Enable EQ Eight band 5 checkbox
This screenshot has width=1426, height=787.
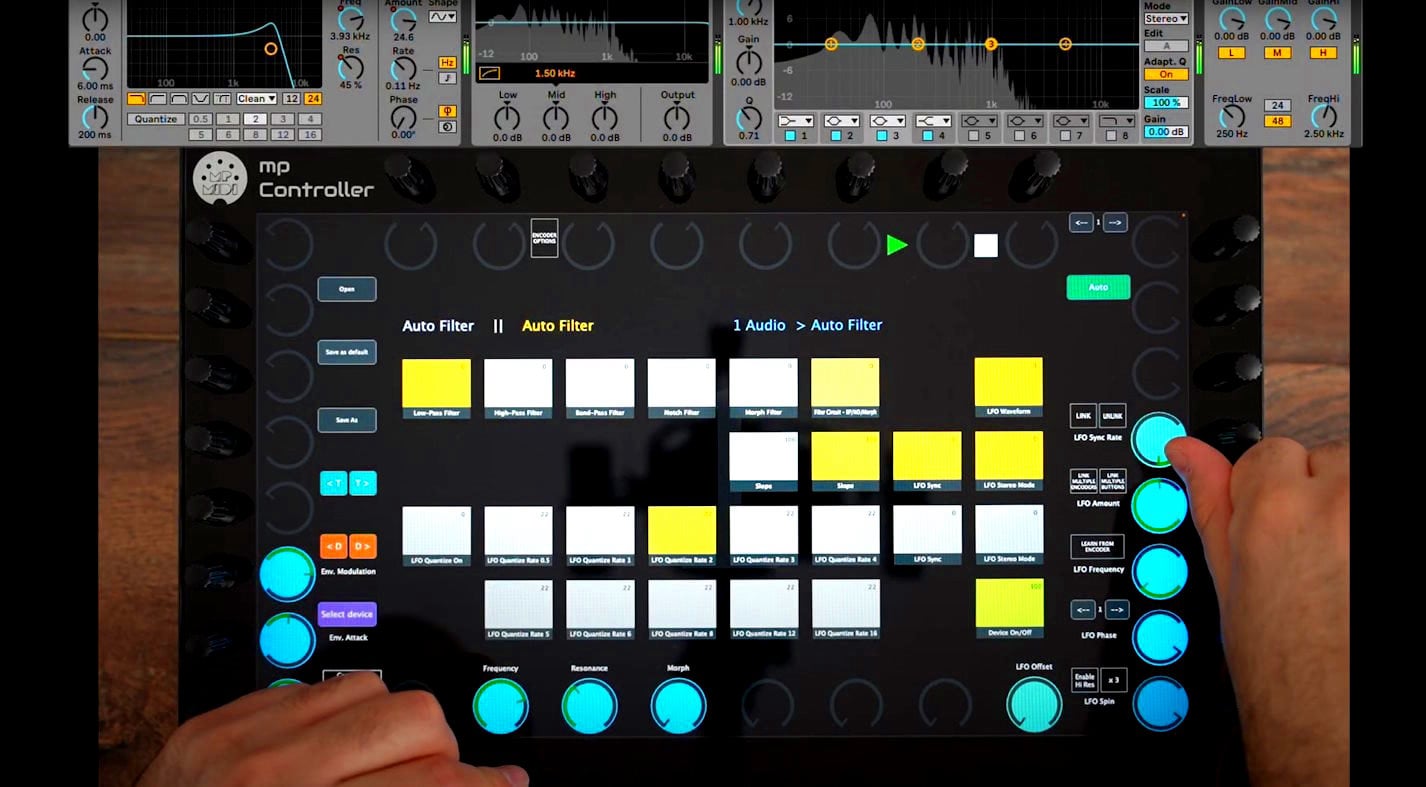click(973, 136)
